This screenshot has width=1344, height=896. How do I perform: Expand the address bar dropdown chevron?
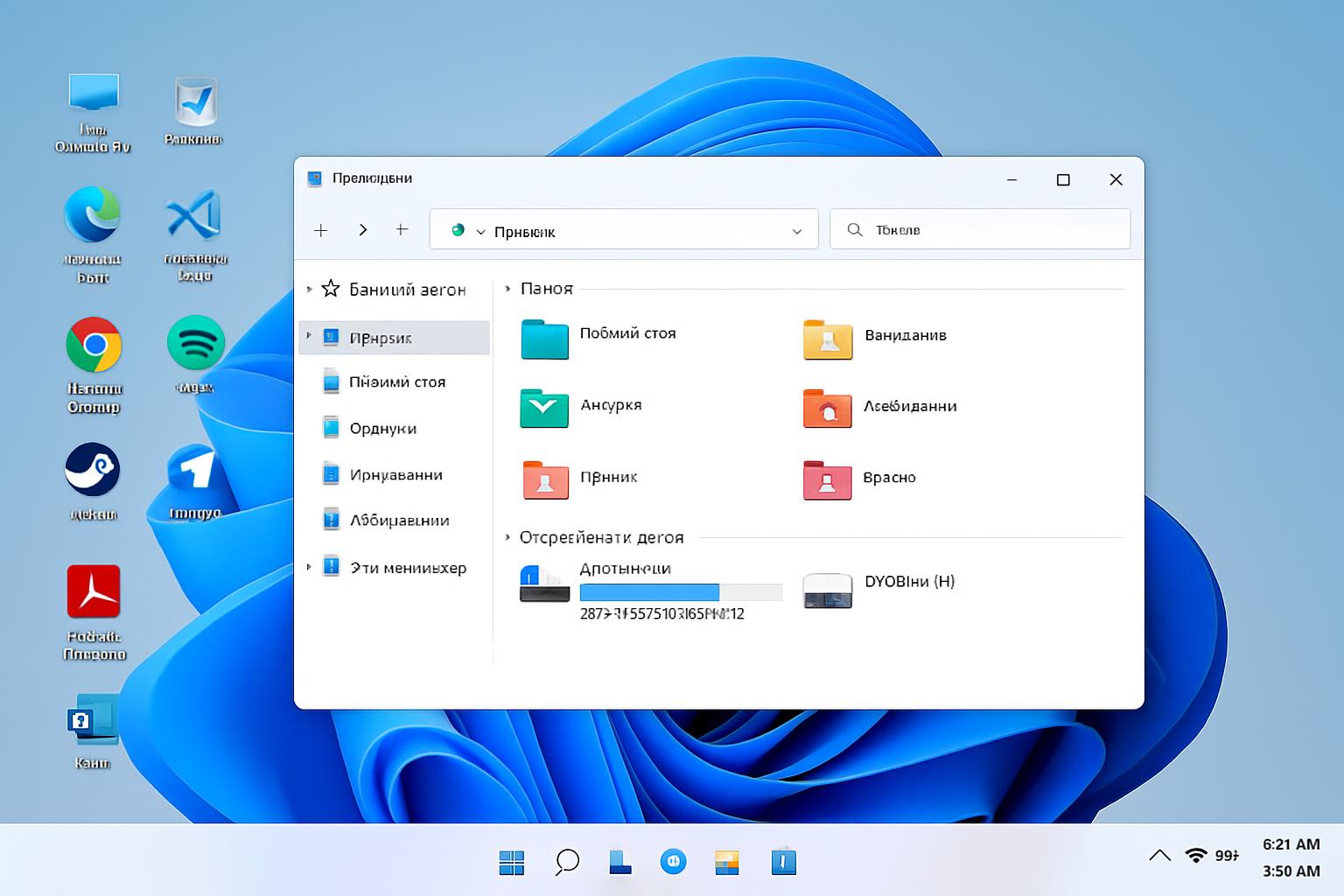pos(796,231)
